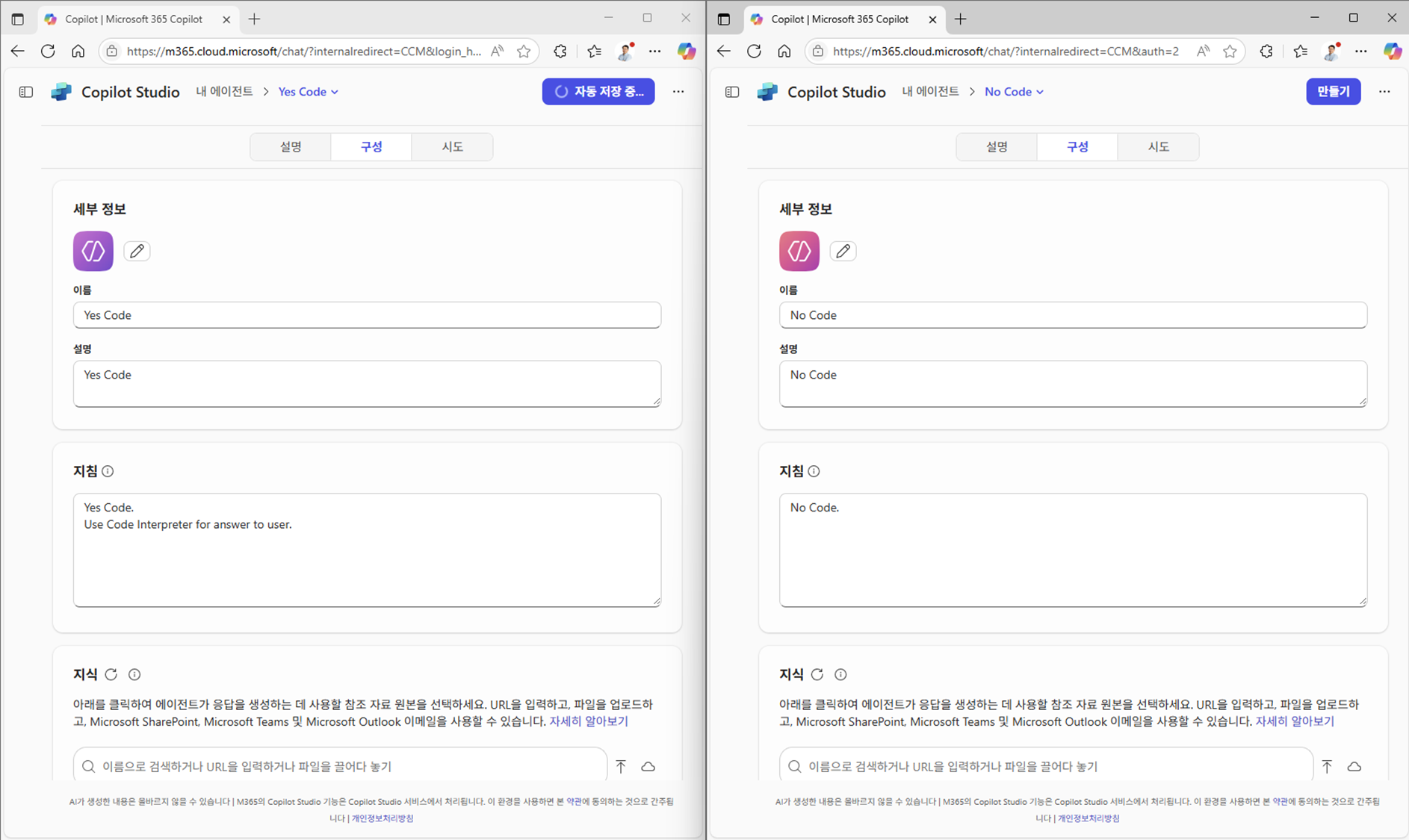Image resolution: width=1409 pixels, height=840 pixels.
Task: Open read aloud icon in left address bar
Action: 497,51
